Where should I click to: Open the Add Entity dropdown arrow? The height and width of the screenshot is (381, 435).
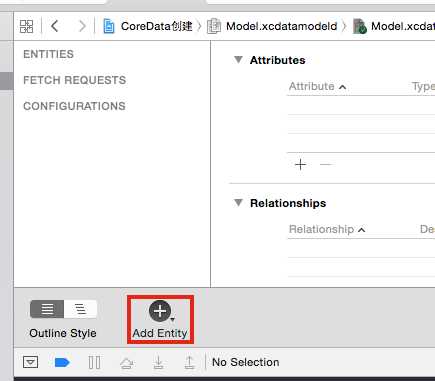point(172,319)
